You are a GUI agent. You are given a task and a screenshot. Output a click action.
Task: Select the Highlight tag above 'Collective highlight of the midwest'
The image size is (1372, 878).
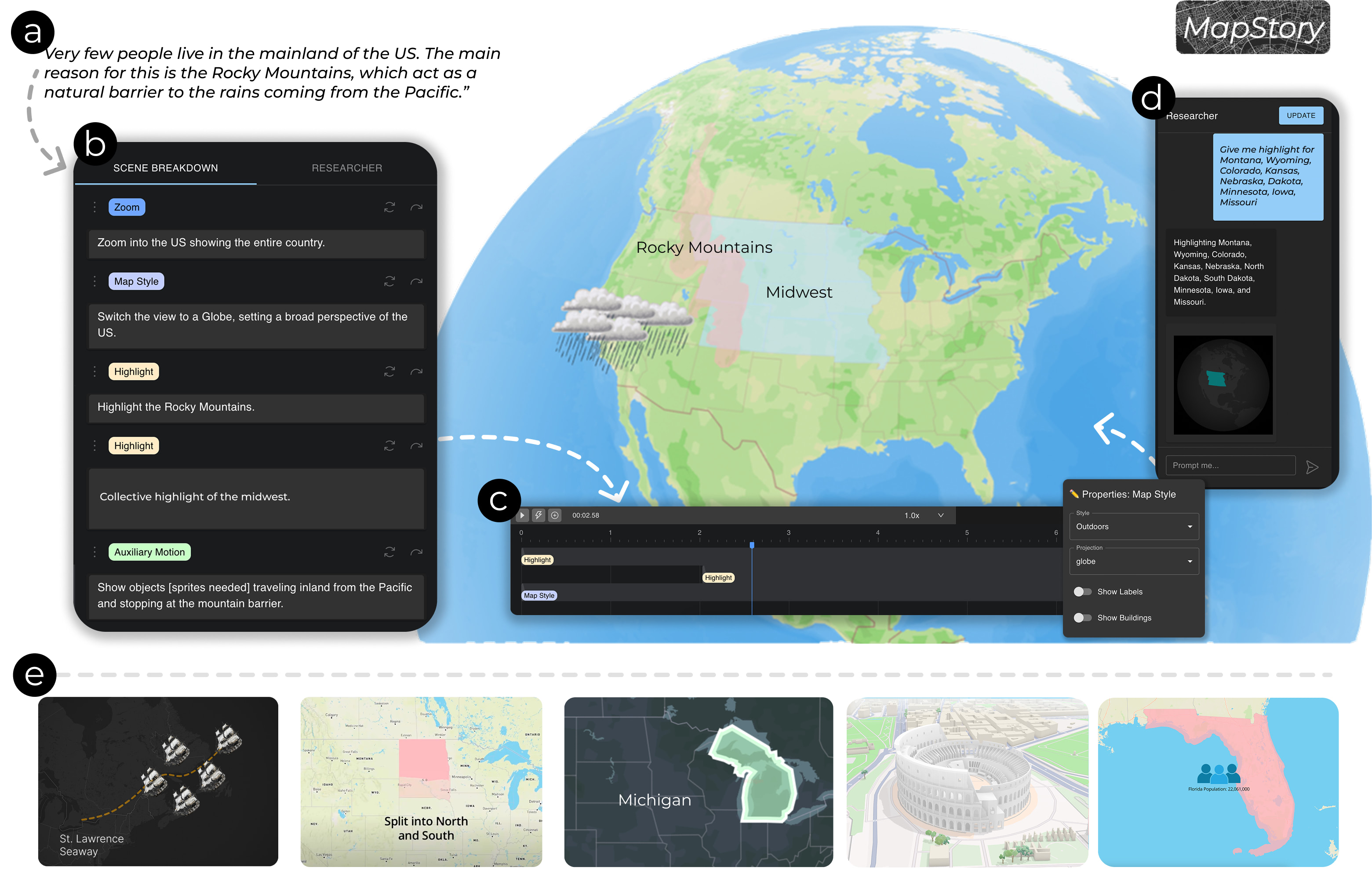tap(133, 446)
